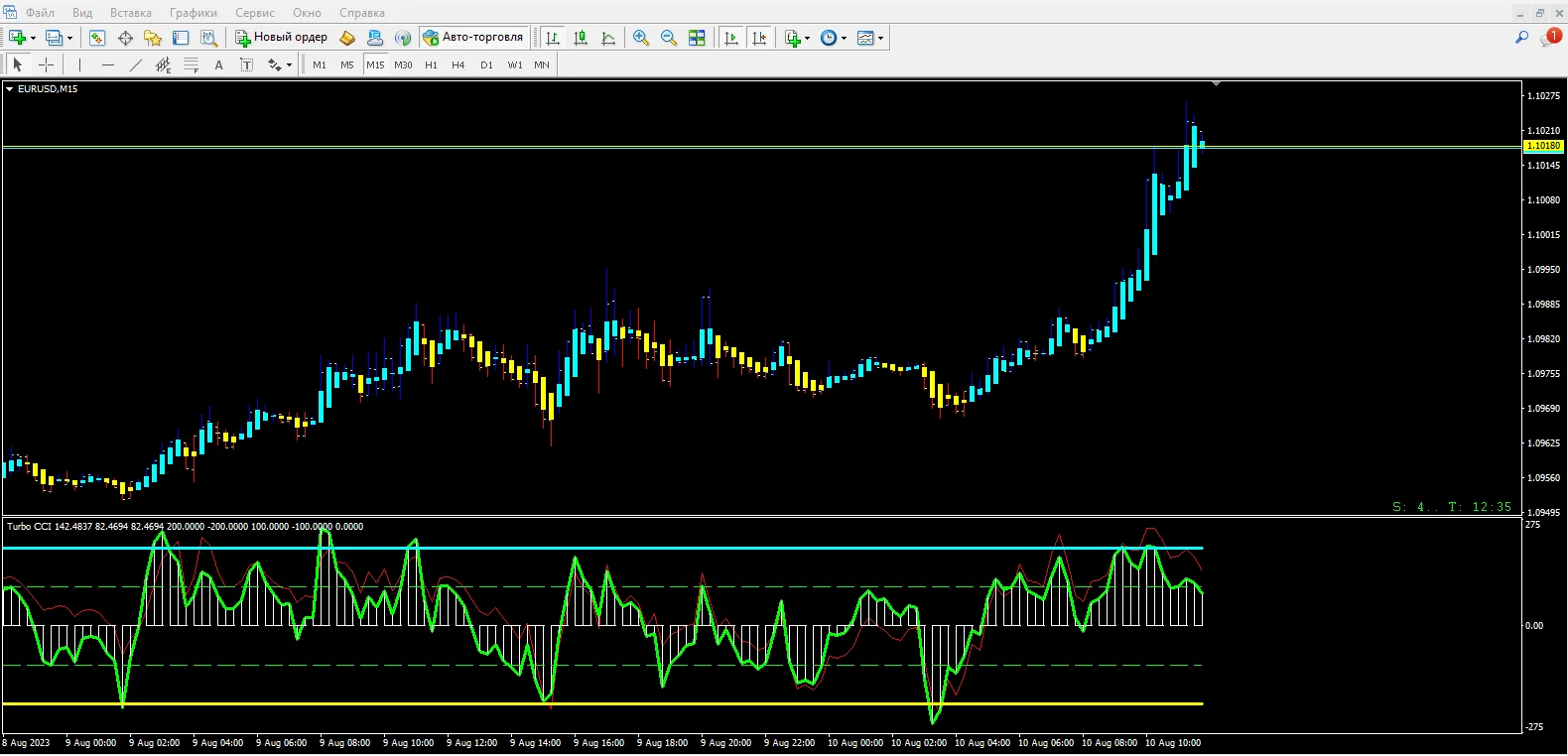Expand the EURUSD,M15 chart title triangle
This screenshot has height=756, width=1568.
click(x=10, y=89)
